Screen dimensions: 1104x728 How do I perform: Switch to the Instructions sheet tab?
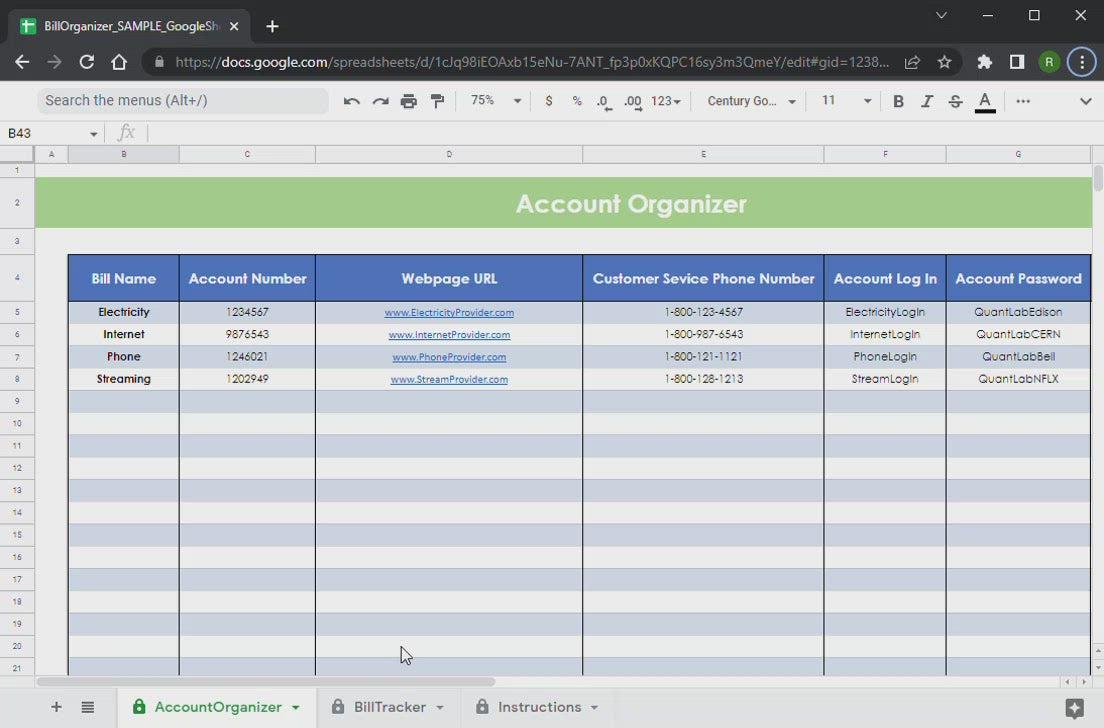coord(539,707)
